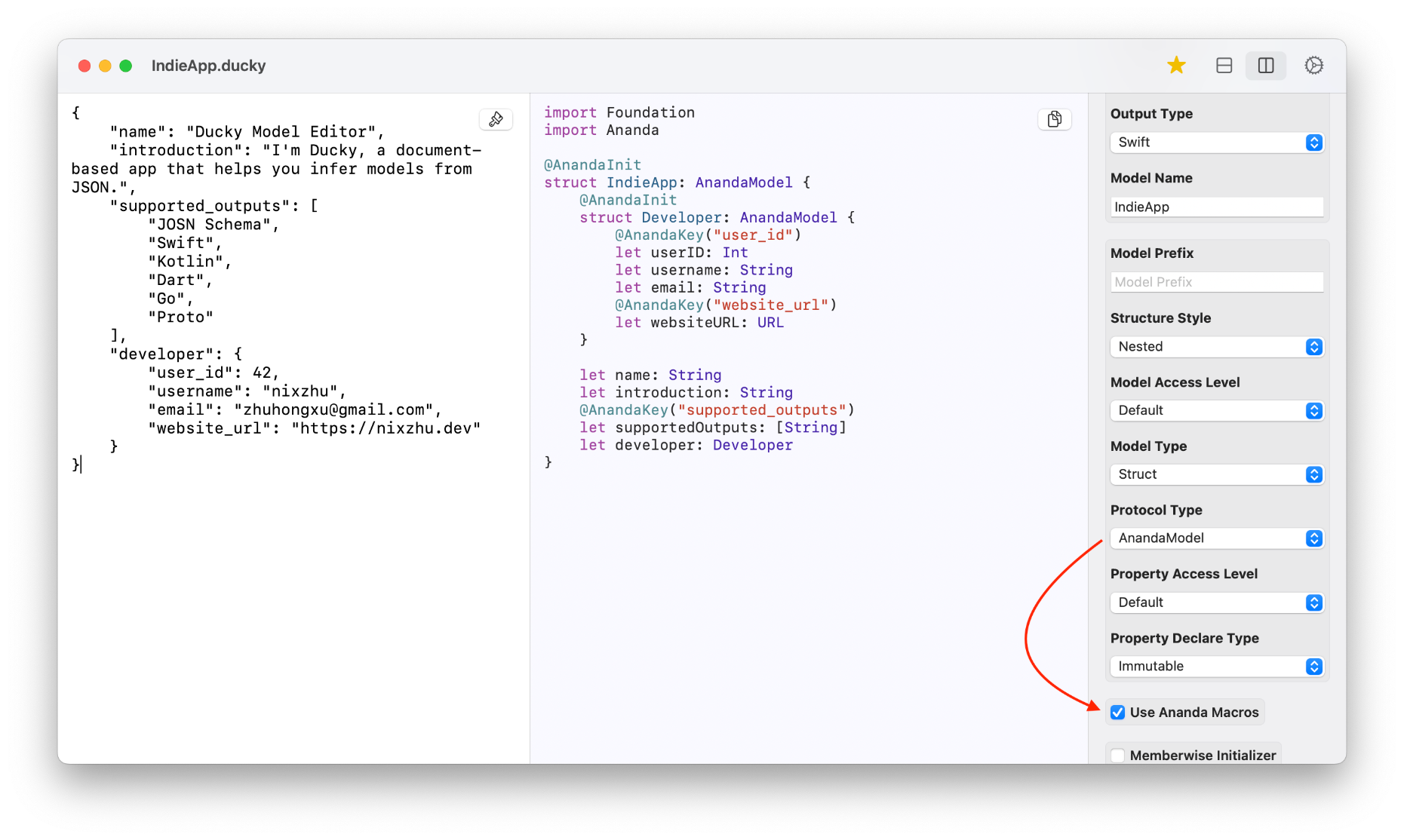Switch to the side-by-side split layout icon

1266,66
